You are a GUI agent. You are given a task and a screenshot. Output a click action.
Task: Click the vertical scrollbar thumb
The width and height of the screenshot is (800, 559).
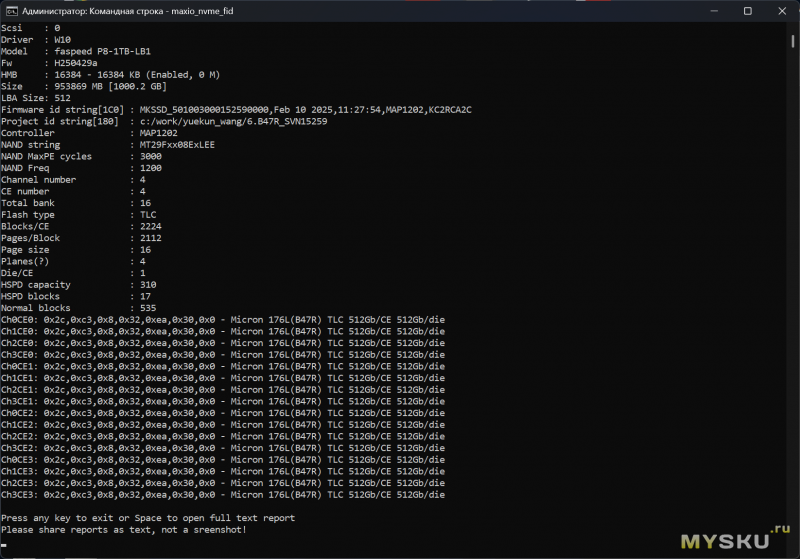coord(792,41)
